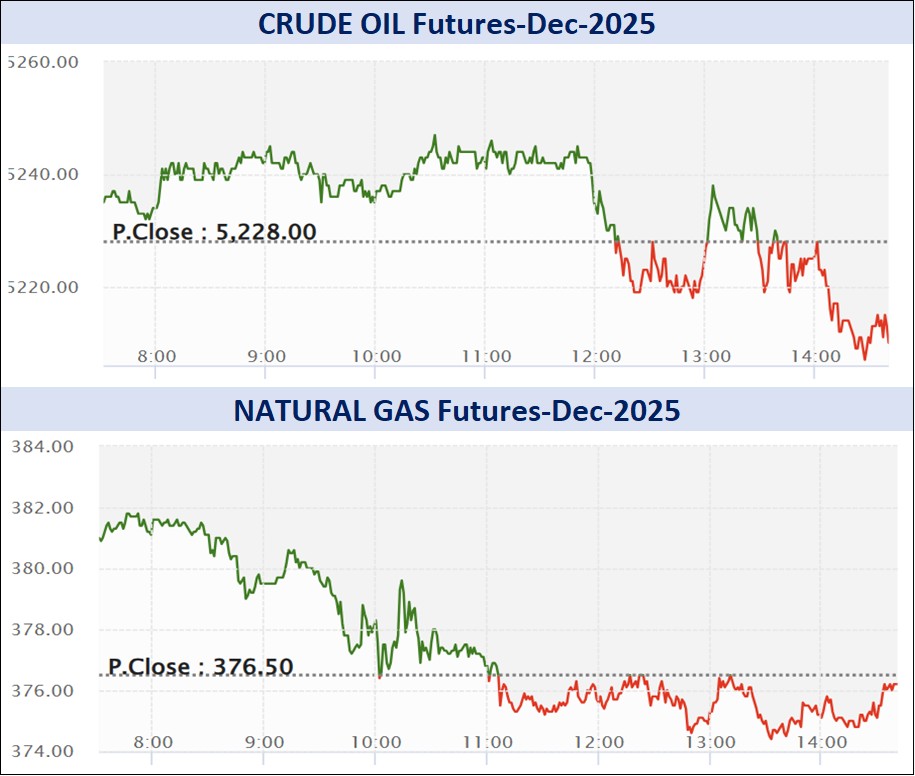Select the 382.00 price axis label
The height and width of the screenshot is (776, 915).
click(x=41, y=508)
